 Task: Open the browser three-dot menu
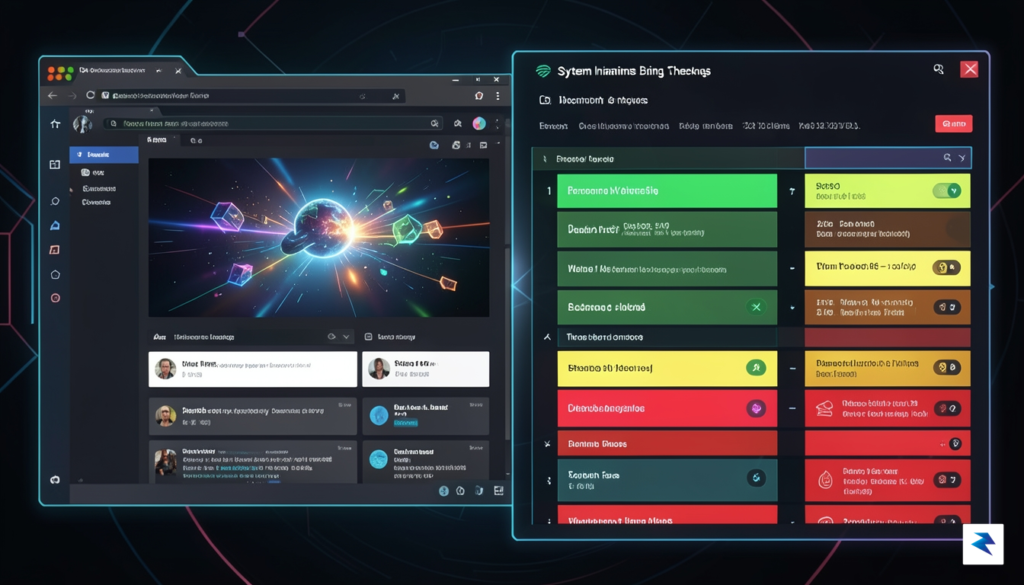pos(498,96)
